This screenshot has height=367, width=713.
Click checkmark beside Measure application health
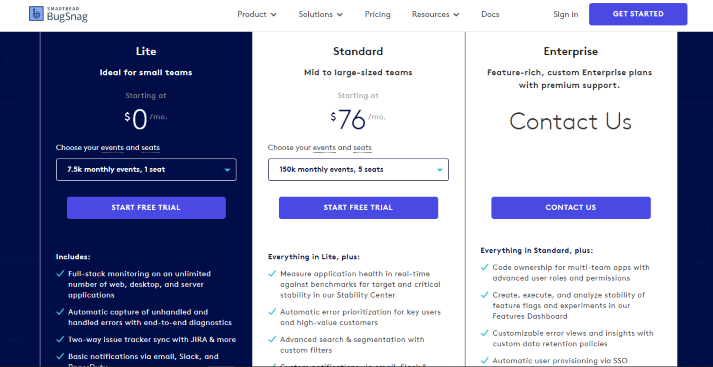click(272, 274)
